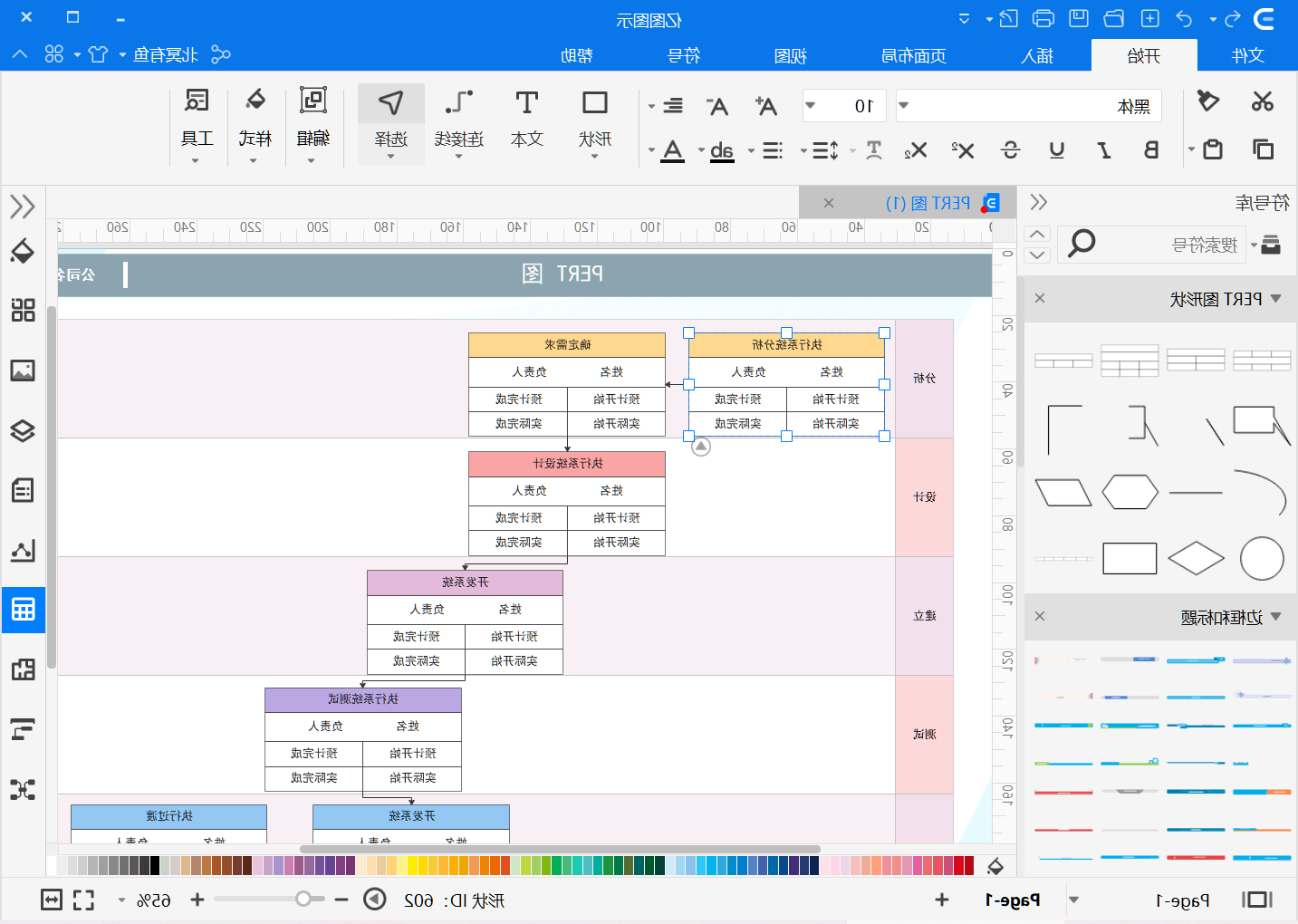The width and height of the screenshot is (1298, 924).
Task: Toggle Italic formatting
Action: pyautogui.click(x=1104, y=149)
